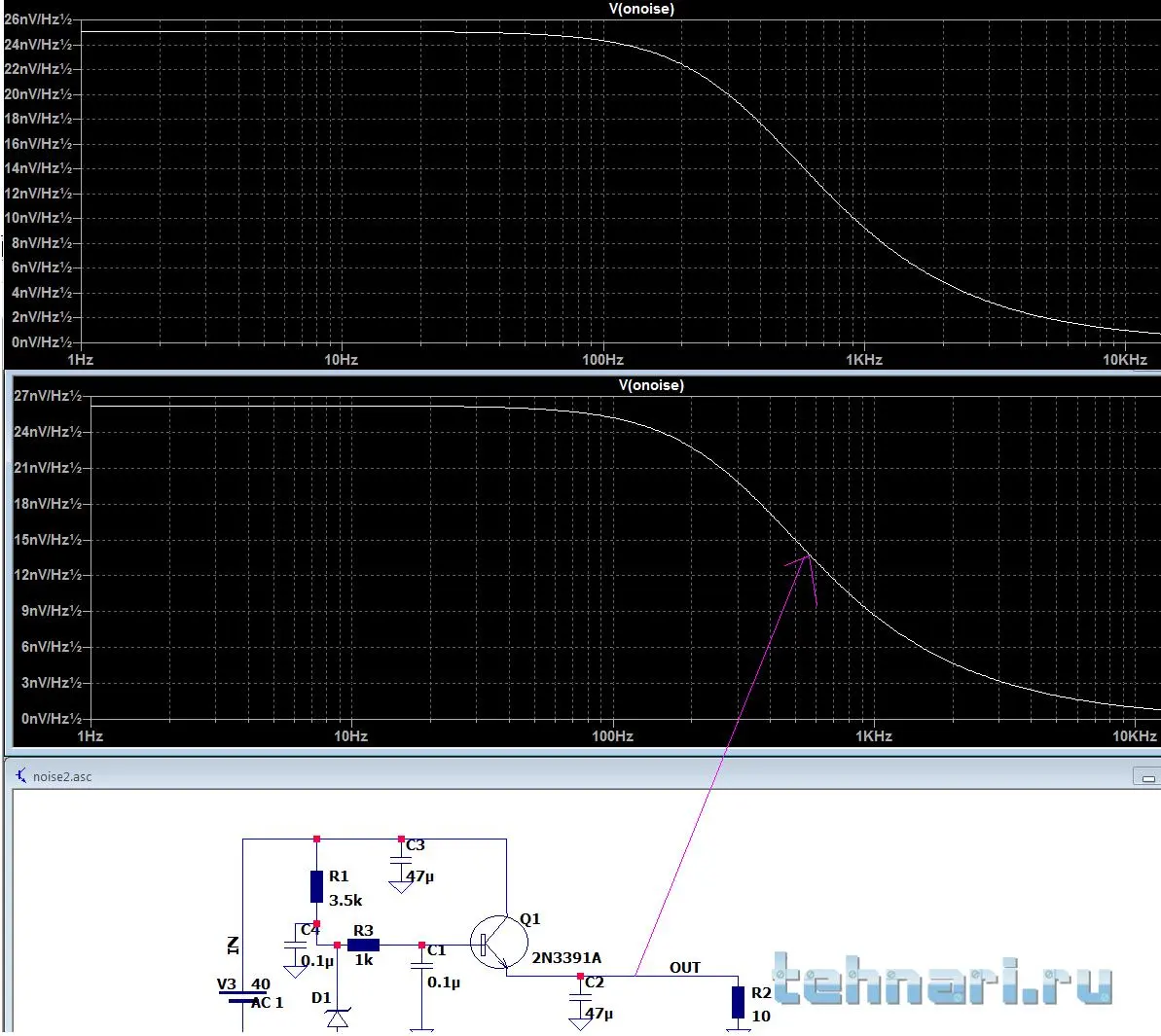This screenshot has height=1036, width=1161.
Task: Click the Q1 transistor symbol
Action: click(496, 943)
